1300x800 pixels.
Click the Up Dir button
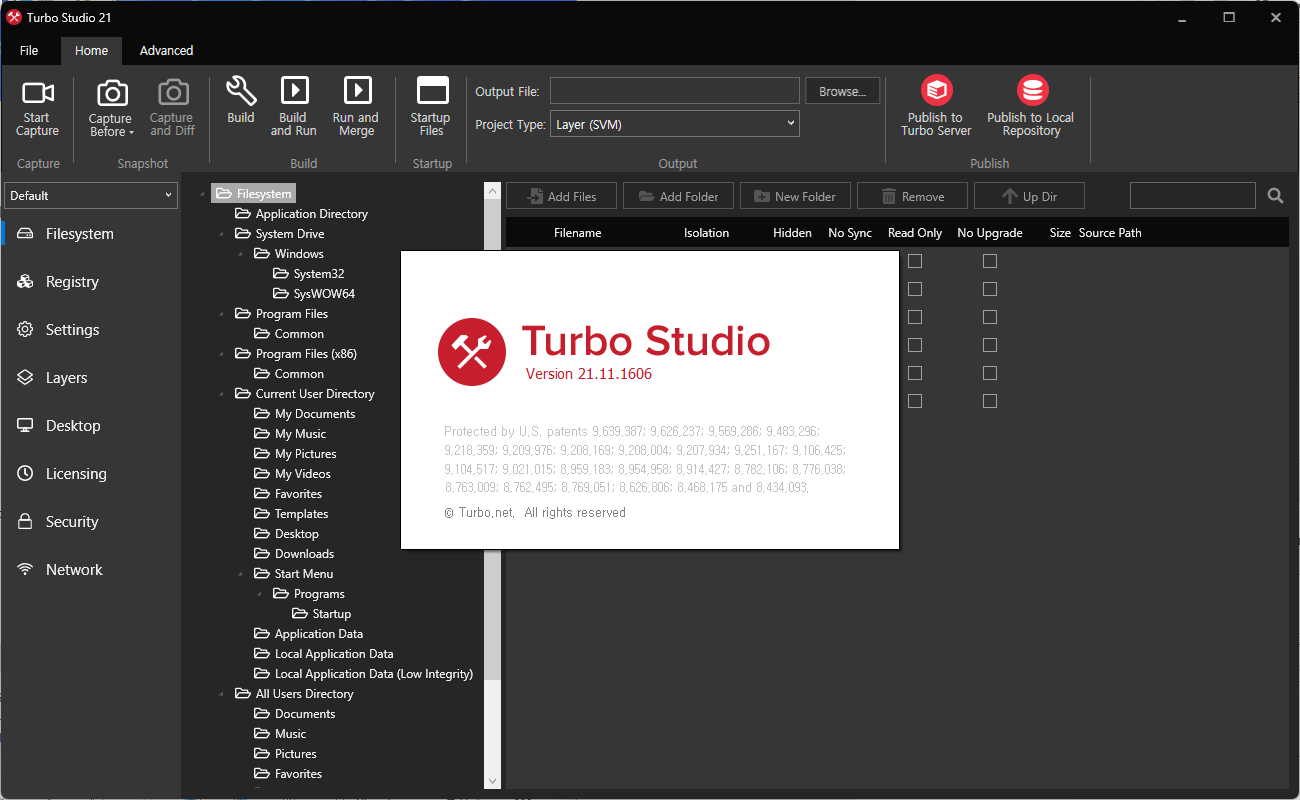1029,196
